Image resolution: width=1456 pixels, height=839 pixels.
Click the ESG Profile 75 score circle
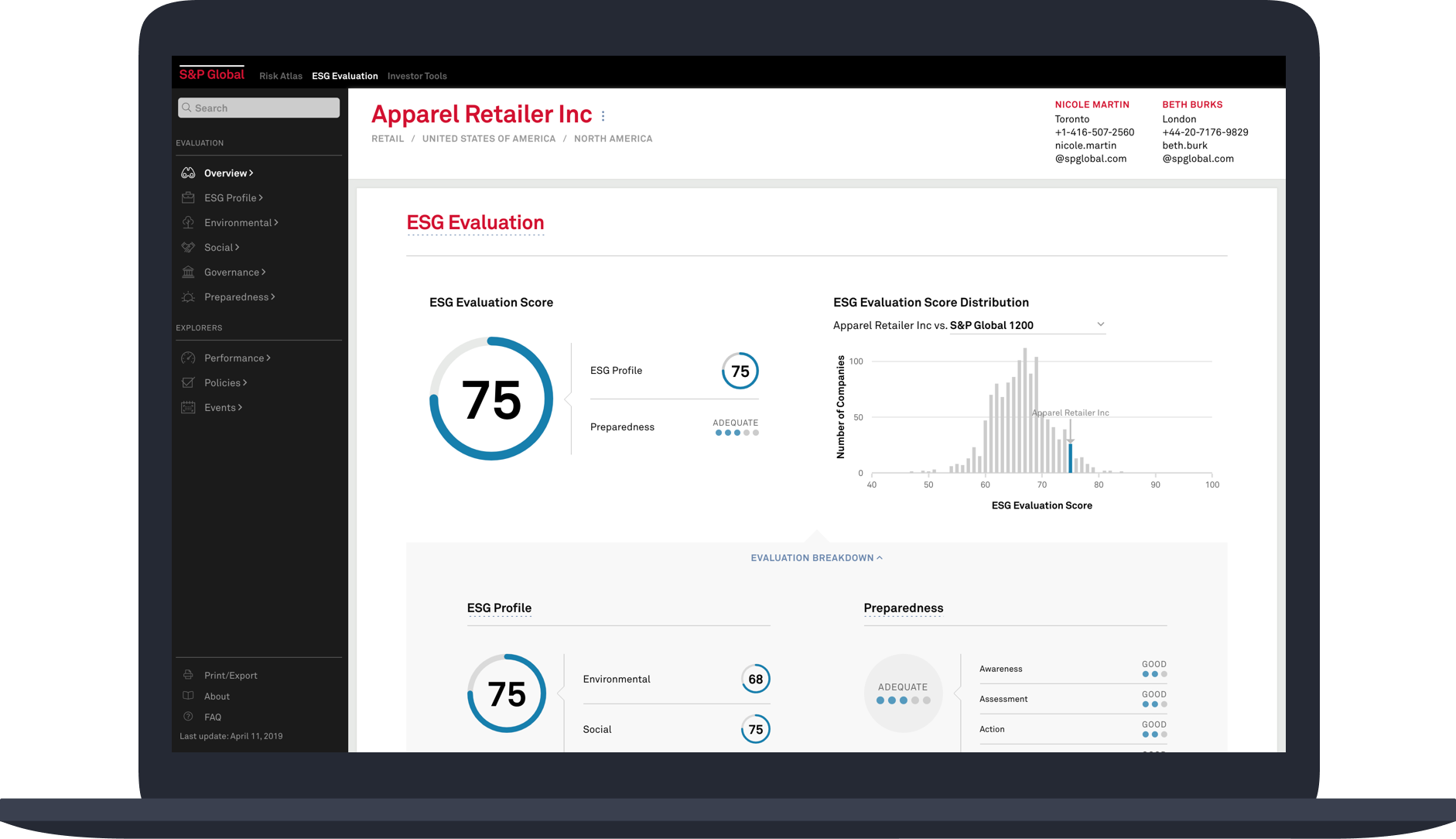click(x=740, y=371)
